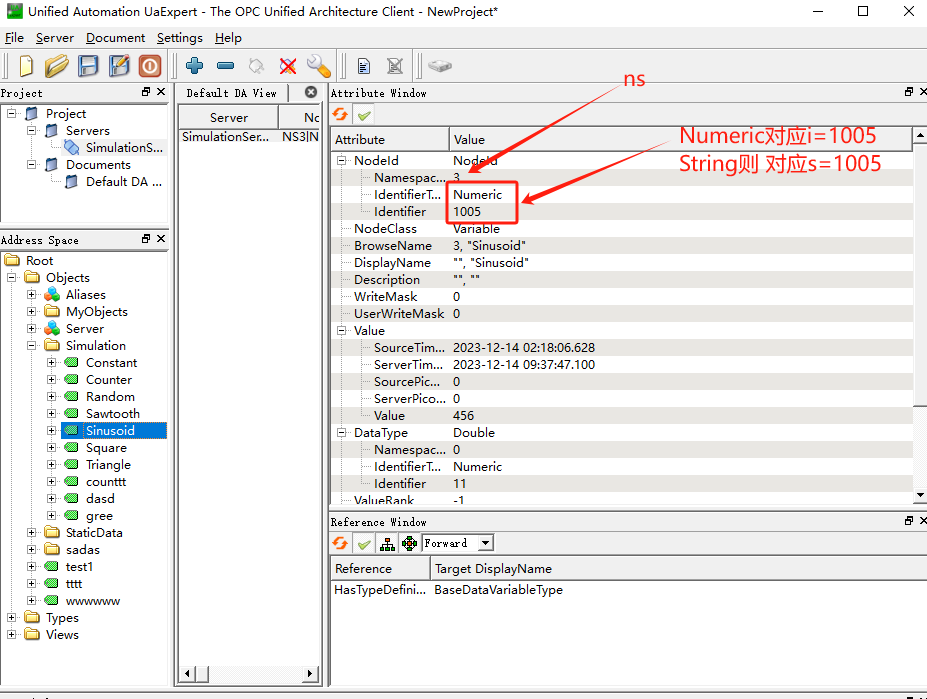
Task: Click the Disconnect Server red X icon
Action: pyautogui.click(x=288, y=66)
